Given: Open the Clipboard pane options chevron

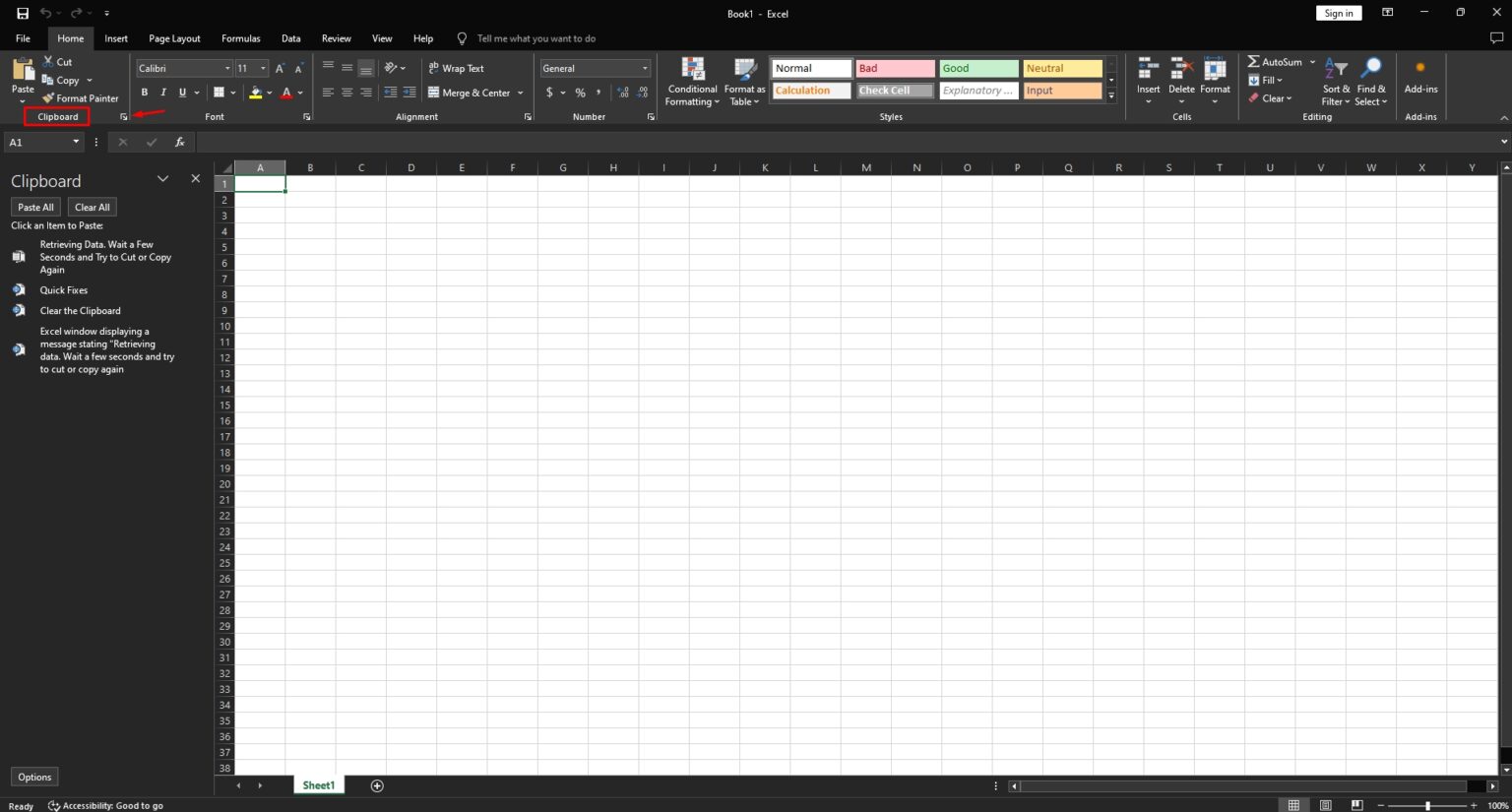Looking at the screenshot, I should 163,179.
